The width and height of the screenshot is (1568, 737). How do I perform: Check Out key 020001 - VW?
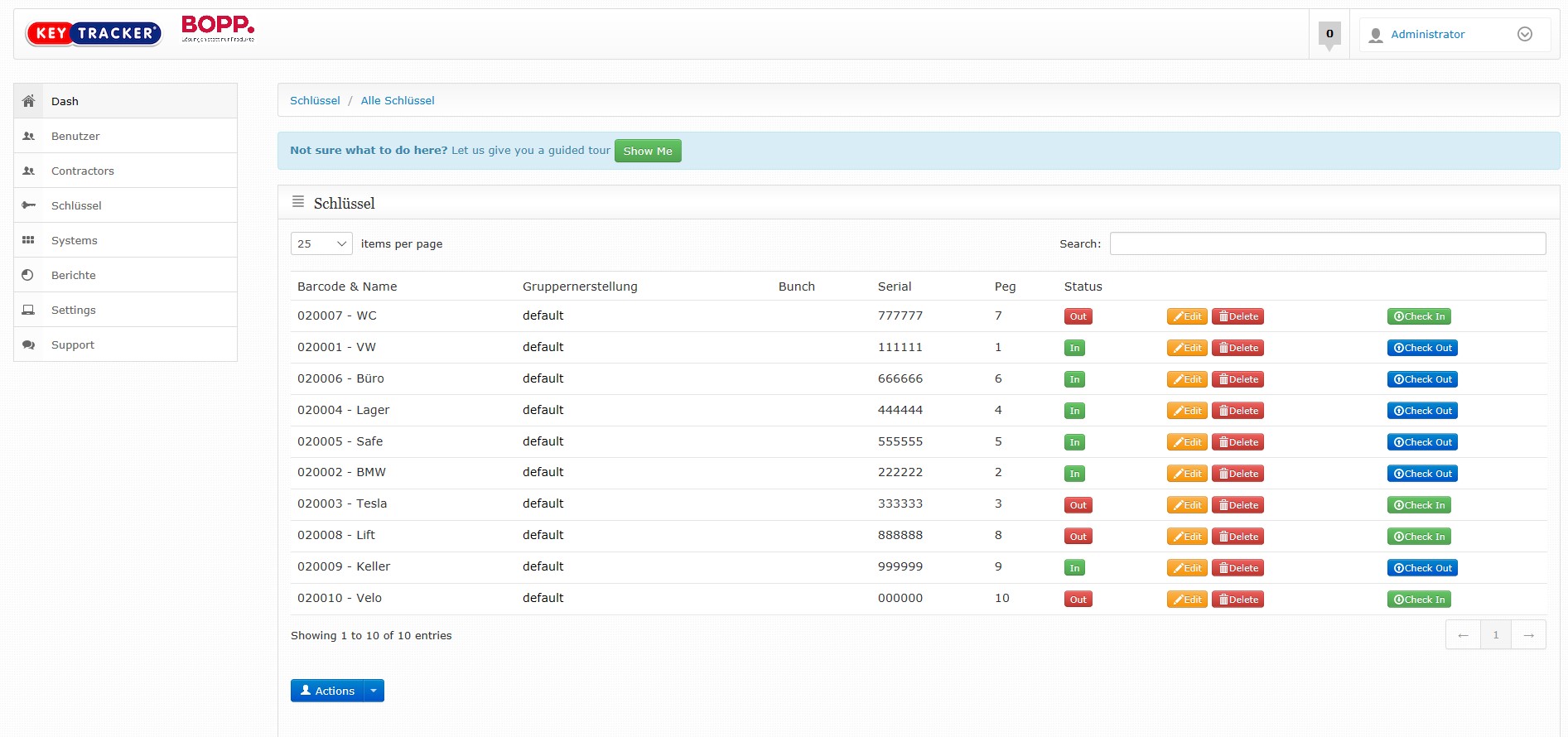[1422, 348]
